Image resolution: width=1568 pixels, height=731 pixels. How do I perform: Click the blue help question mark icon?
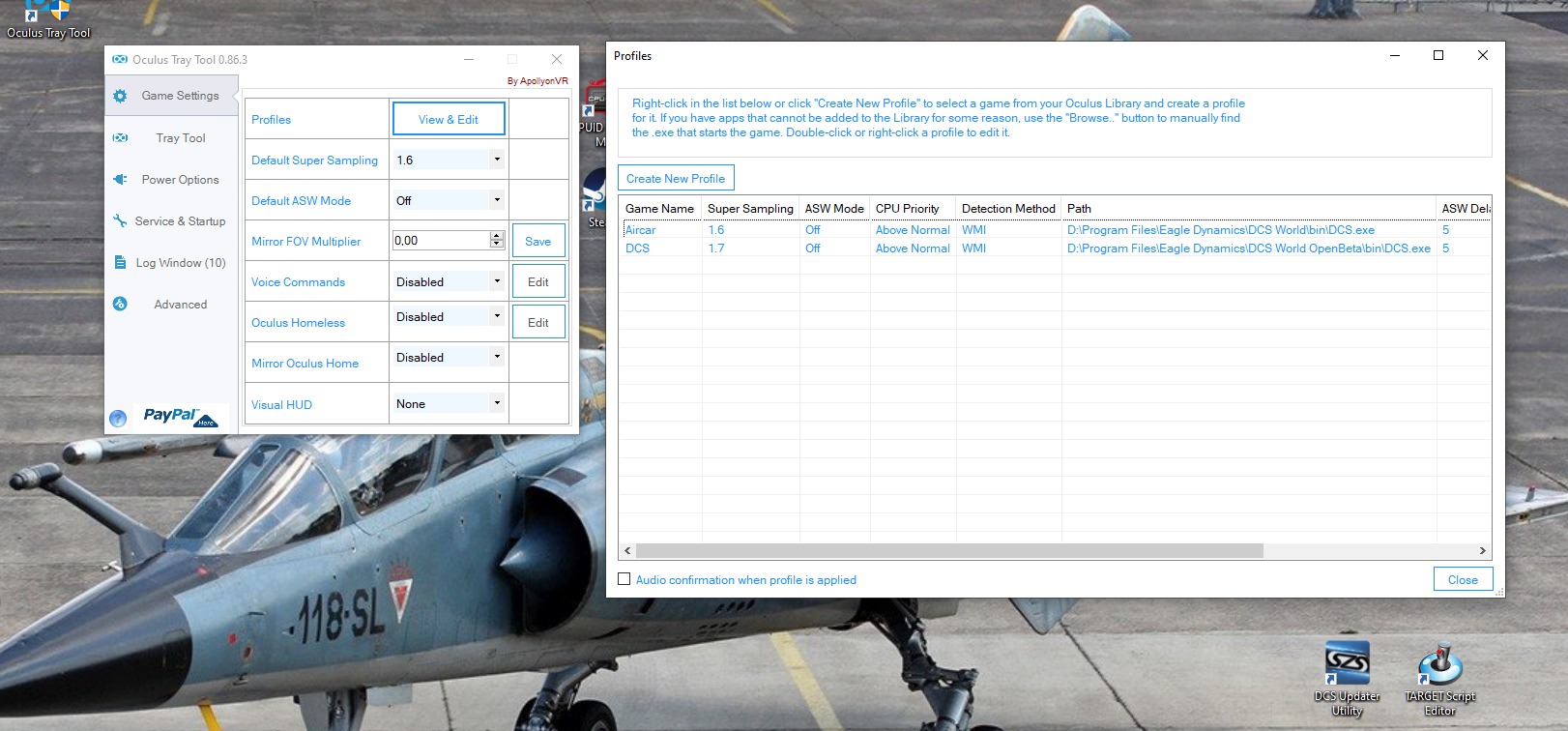[x=118, y=418]
